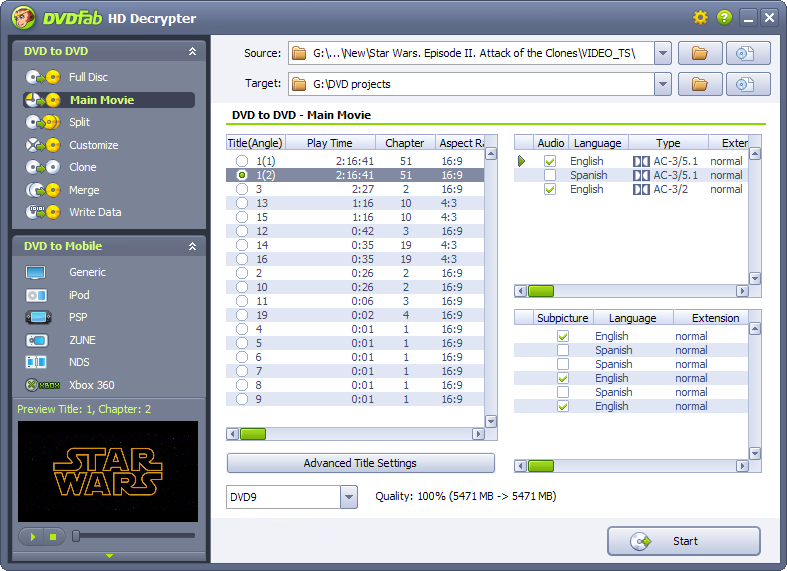This screenshot has width=787, height=571.
Task: Open source disc image button
Action: (x=748, y=53)
